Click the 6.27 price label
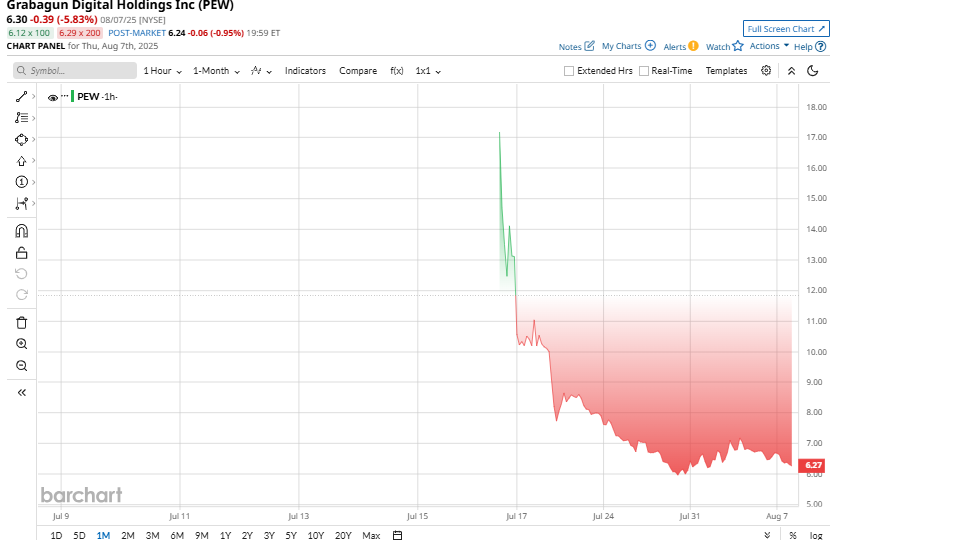 click(812, 465)
